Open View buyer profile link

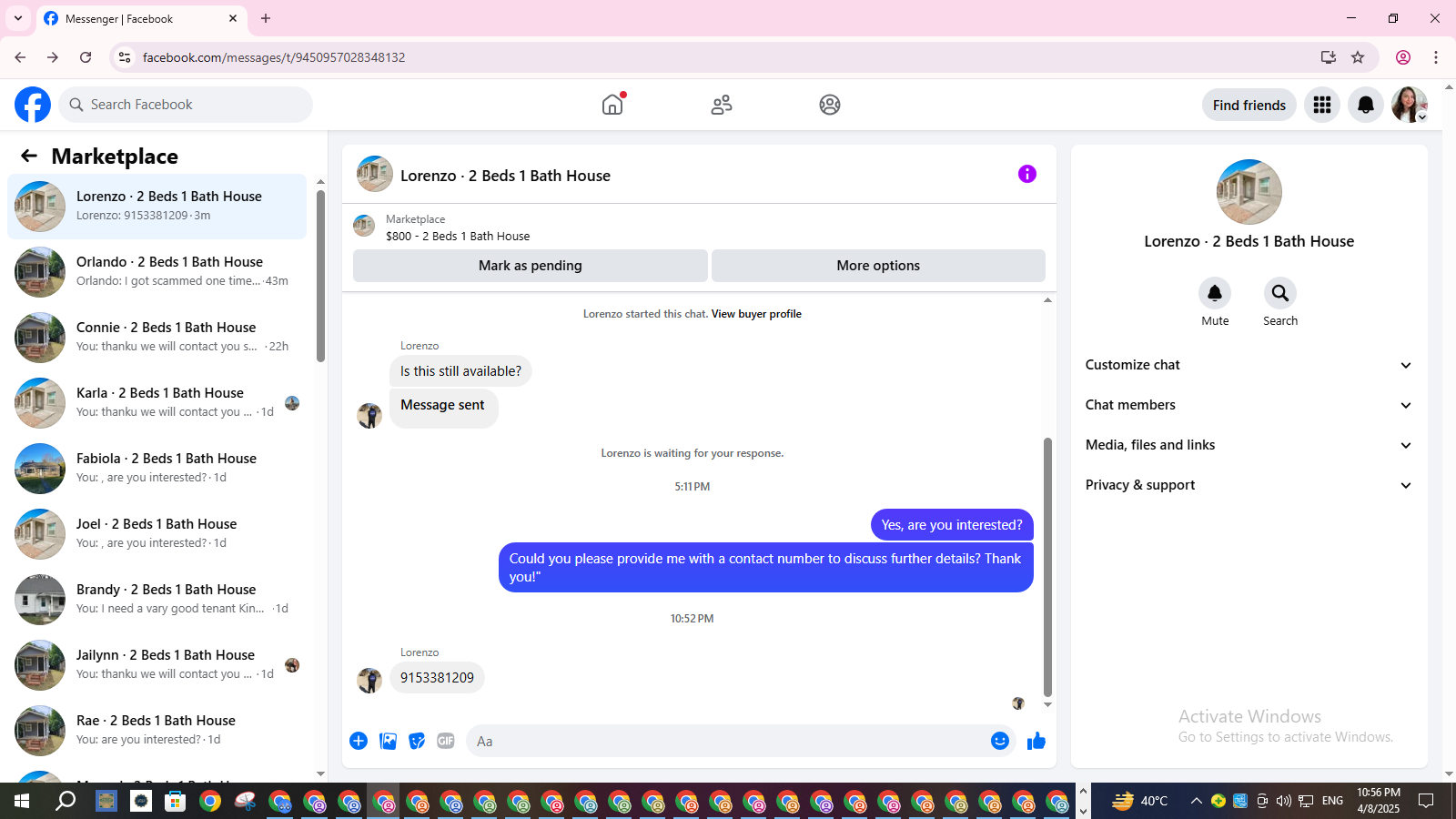pyautogui.click(x=756, y=314)
